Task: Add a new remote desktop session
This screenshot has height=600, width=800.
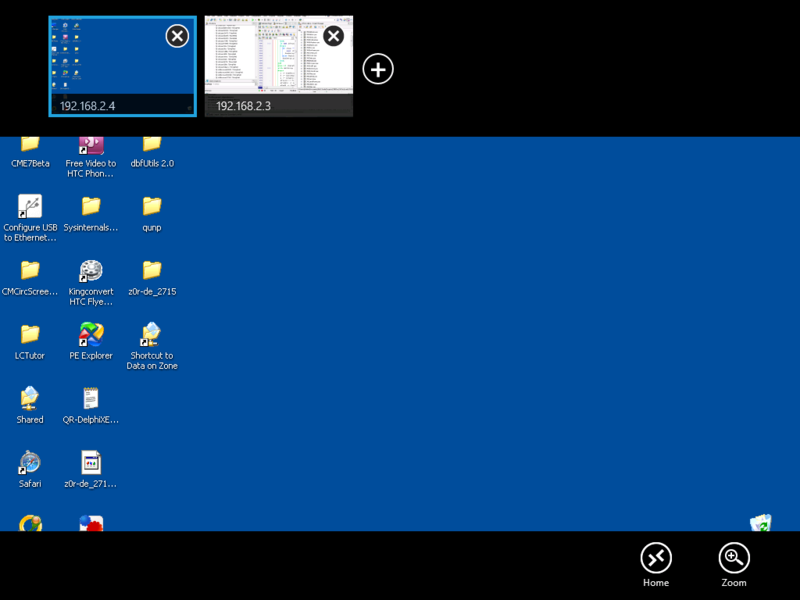Action: (x=378, y=68)
